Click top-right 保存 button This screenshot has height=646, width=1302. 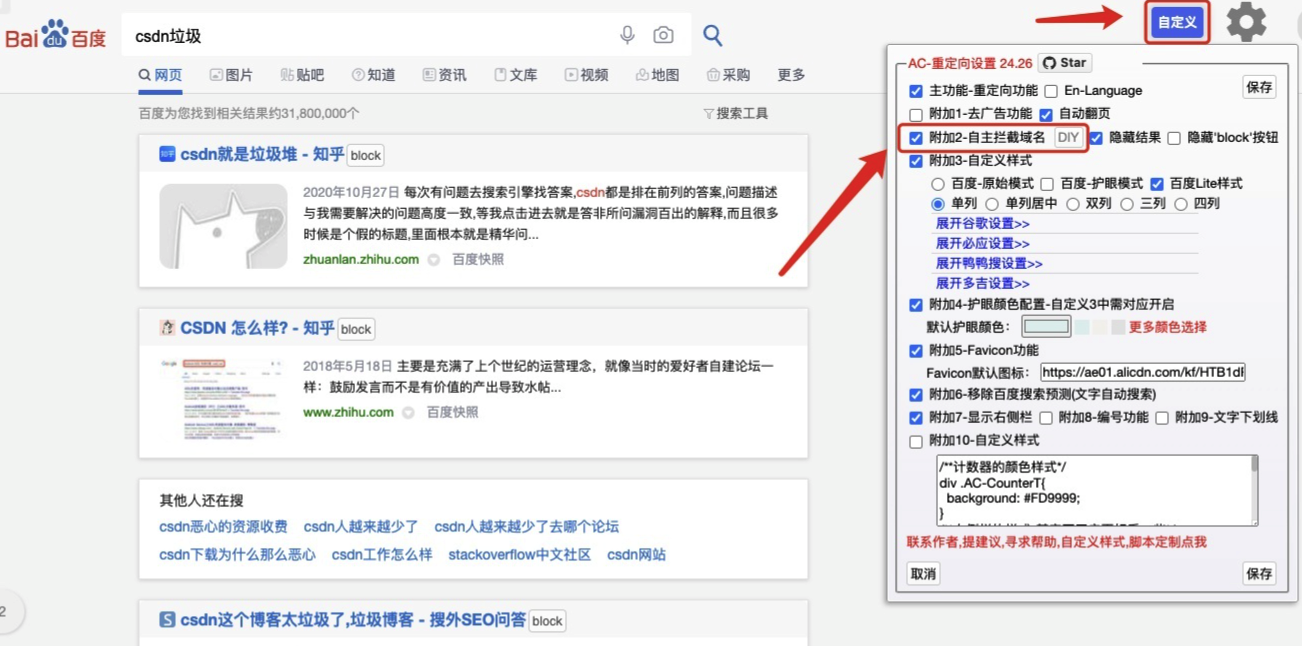tap(1259, 87)
